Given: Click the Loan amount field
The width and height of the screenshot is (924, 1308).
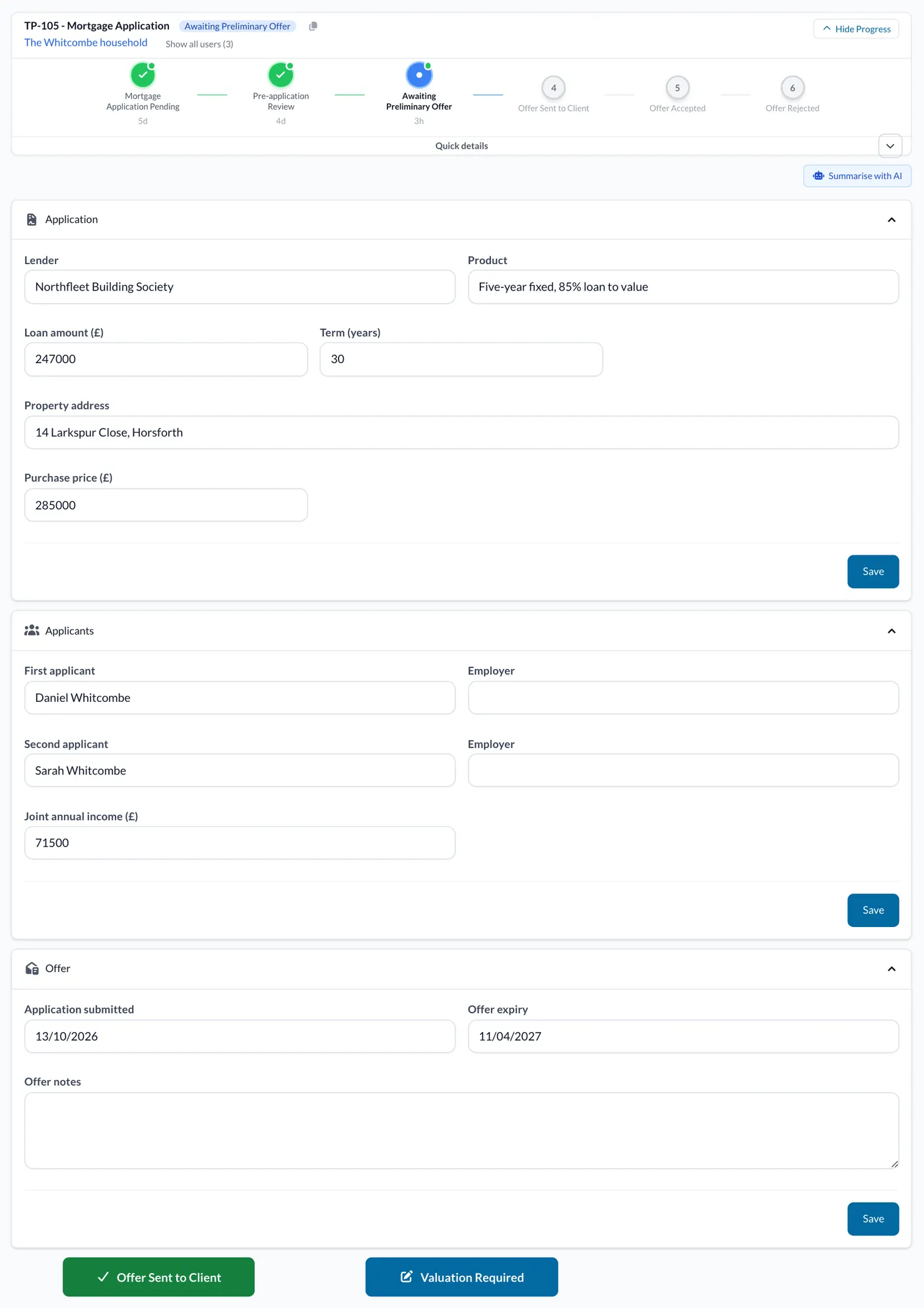Looking at the screenshot, I should click(166, 359).
